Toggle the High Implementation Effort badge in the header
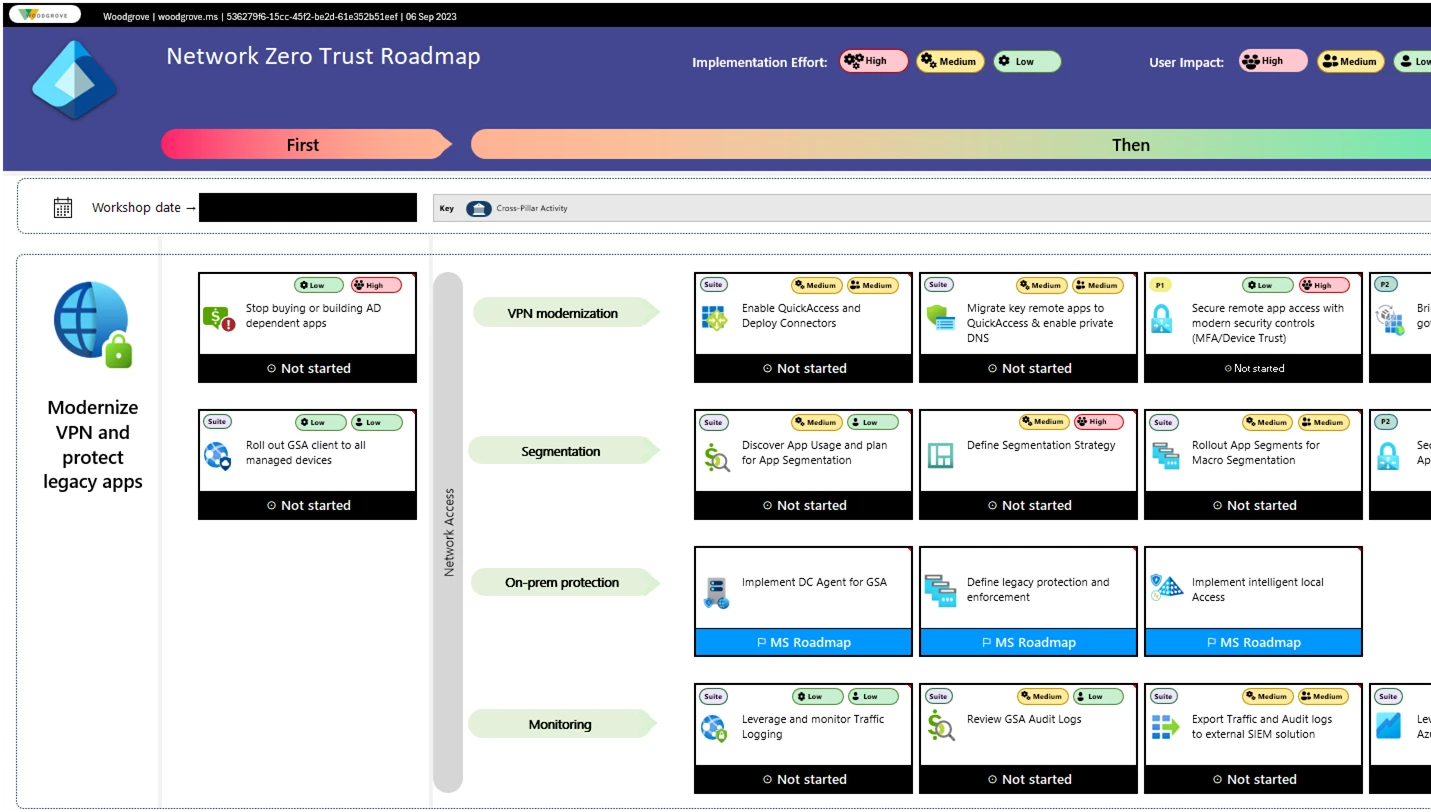This screenshot has width=1431, height=812. (x=872, y=60)
